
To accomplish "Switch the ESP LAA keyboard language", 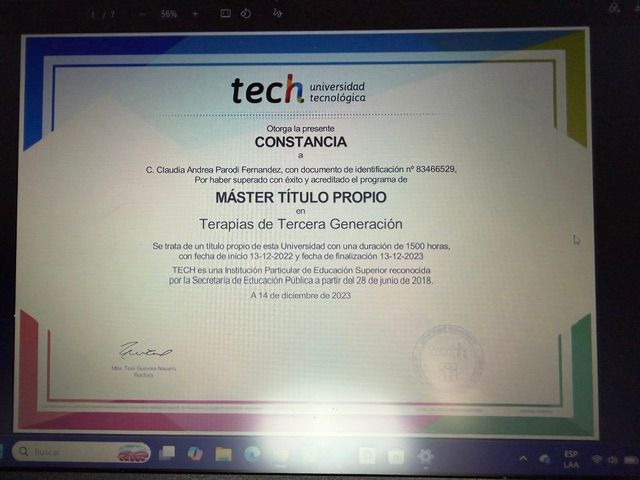I will (x=571, y=459).
